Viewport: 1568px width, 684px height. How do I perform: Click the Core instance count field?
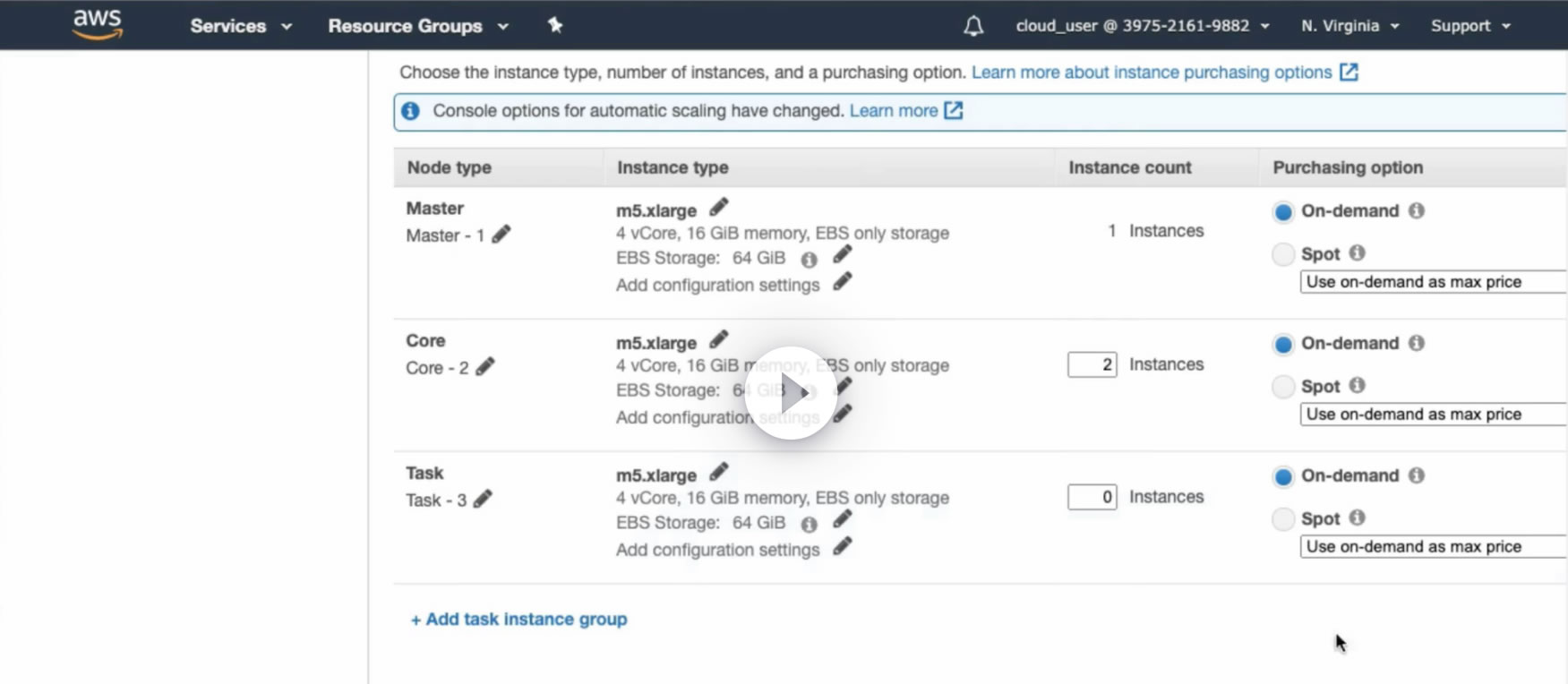point(1092,364)
